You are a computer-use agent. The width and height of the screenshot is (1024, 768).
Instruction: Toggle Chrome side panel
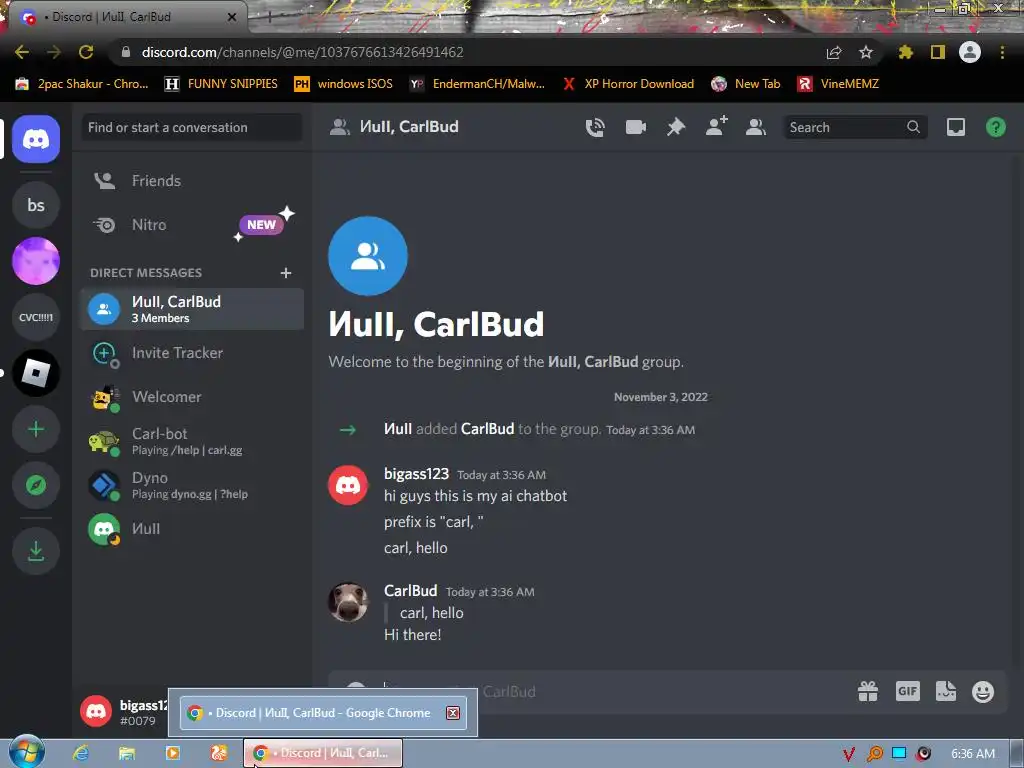(x=938, y=52)
